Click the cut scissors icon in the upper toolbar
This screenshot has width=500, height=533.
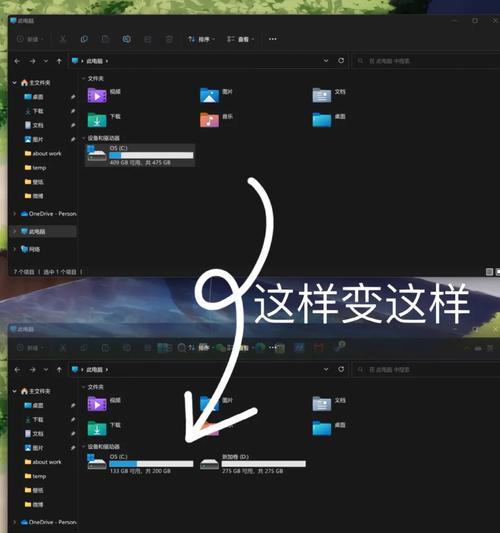coord(63,39)
